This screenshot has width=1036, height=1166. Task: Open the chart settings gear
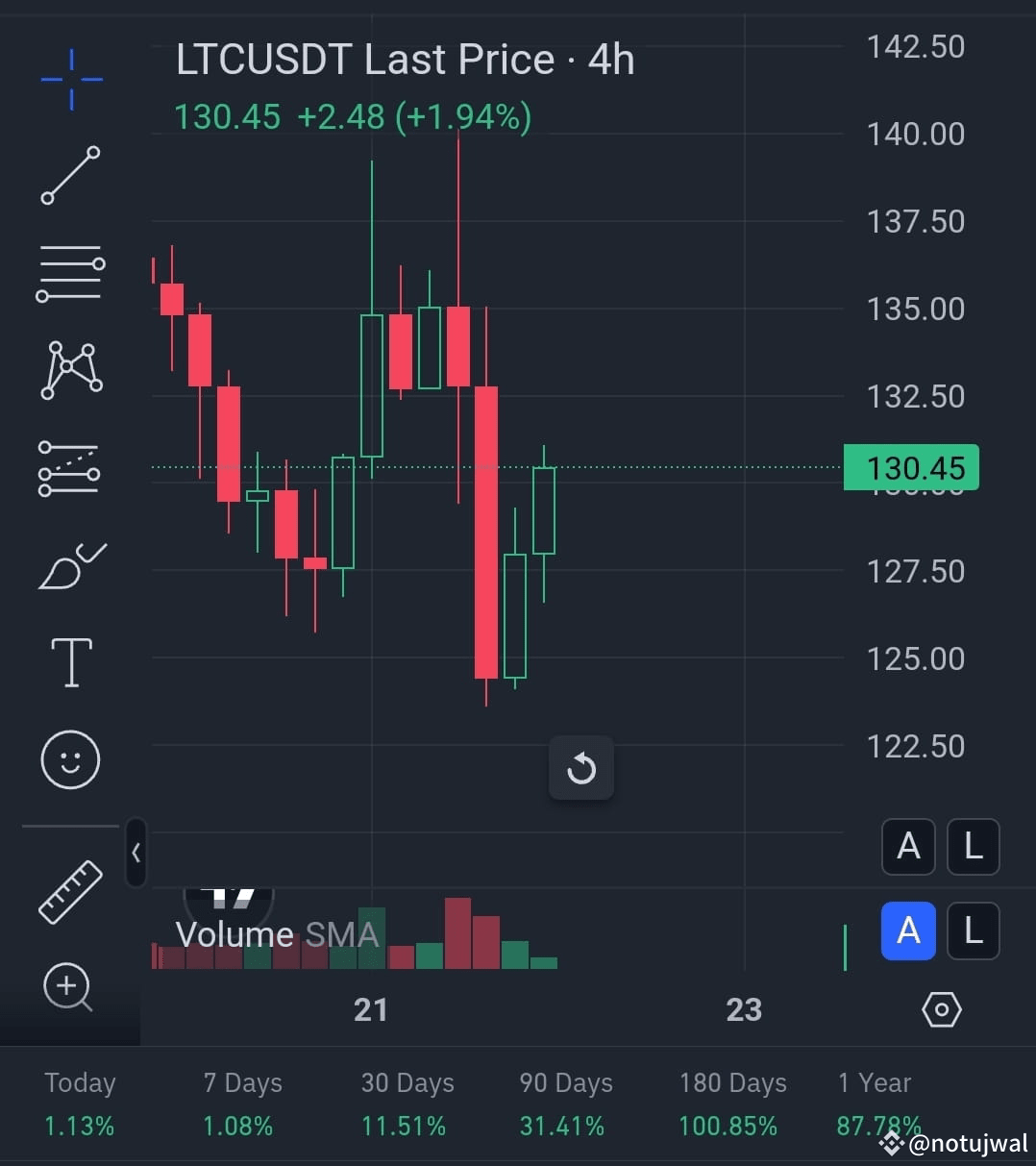(x=942, y=1009)
